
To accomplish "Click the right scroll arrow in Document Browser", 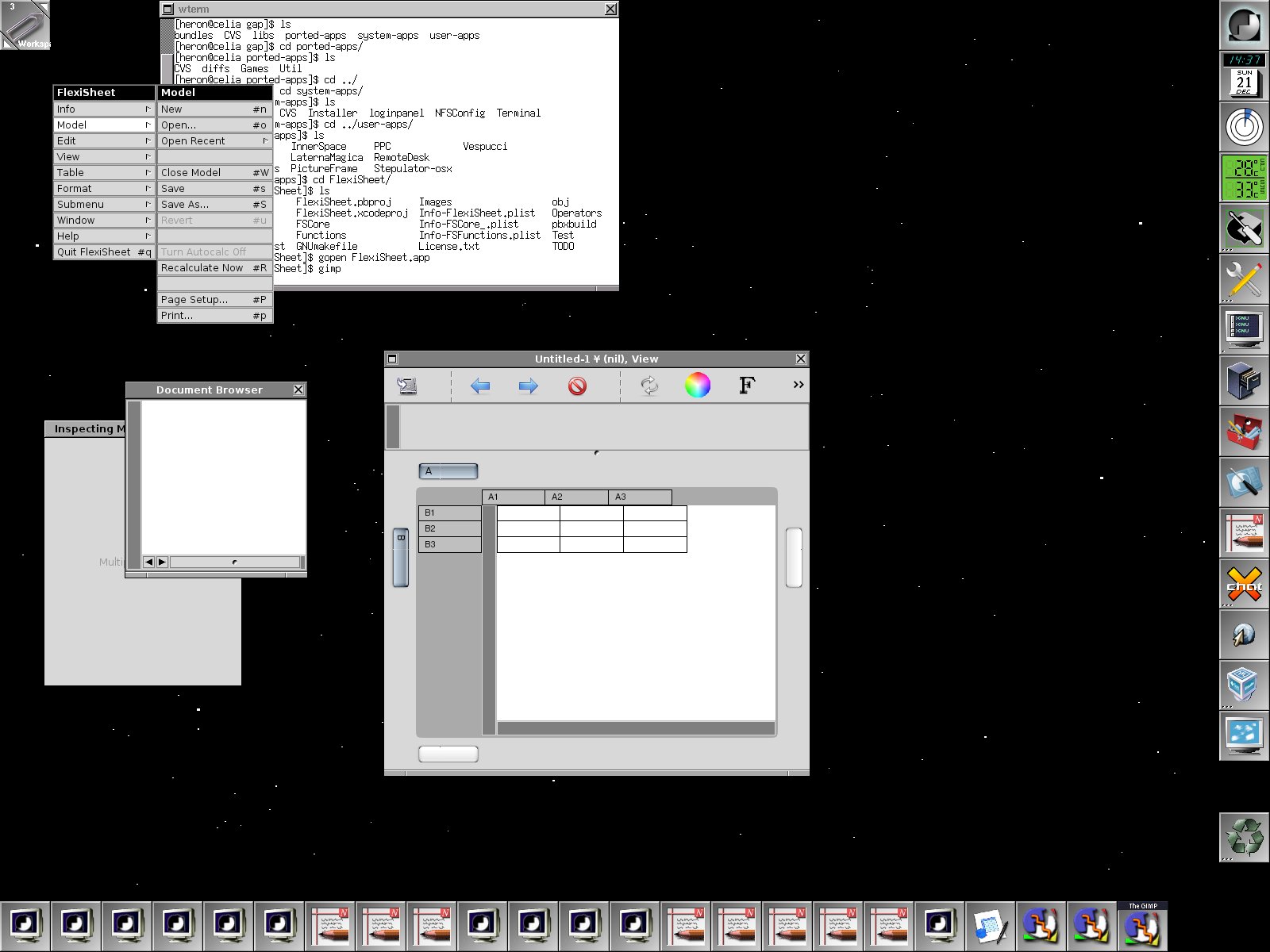I will (162, 561).
